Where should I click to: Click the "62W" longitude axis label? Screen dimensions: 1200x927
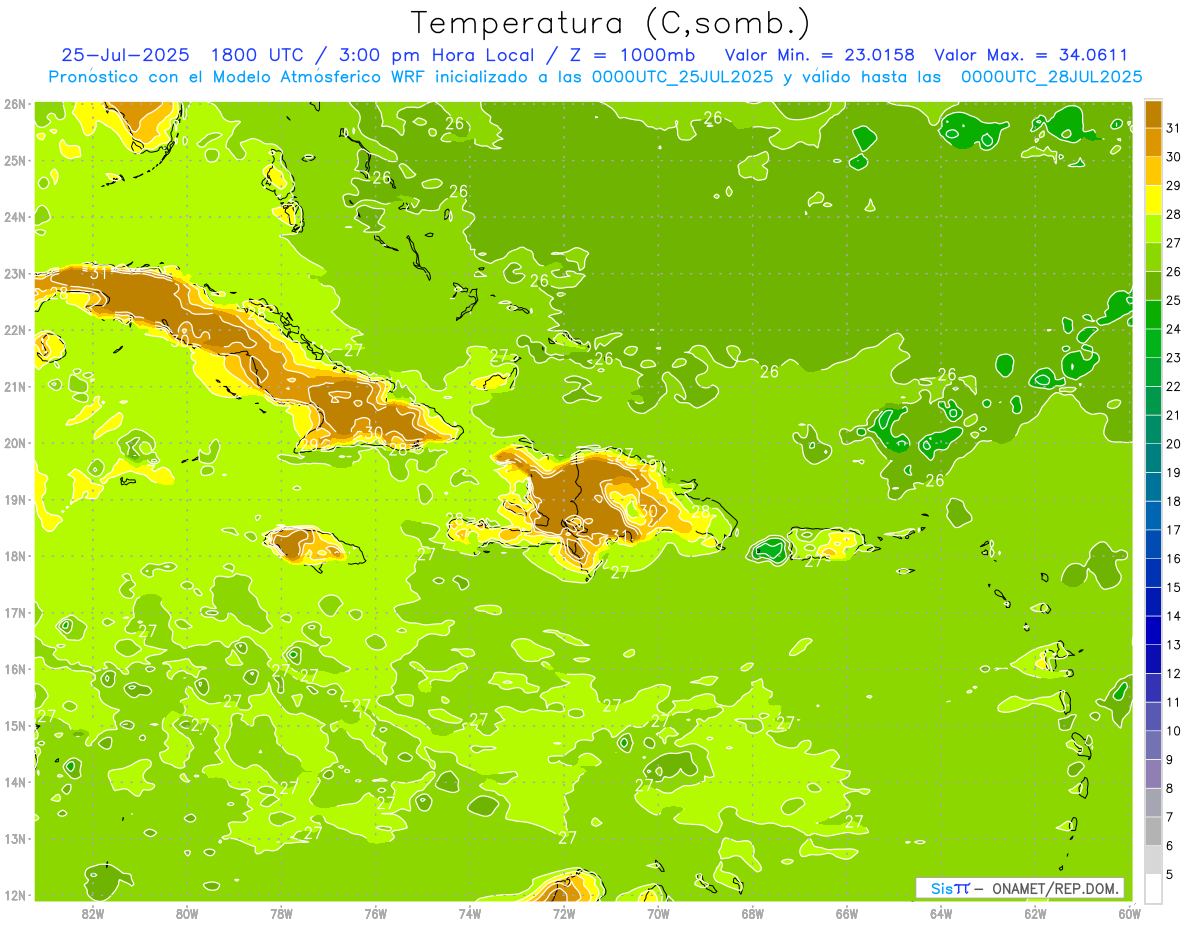pyautogui.click(x=1036, y=913)
